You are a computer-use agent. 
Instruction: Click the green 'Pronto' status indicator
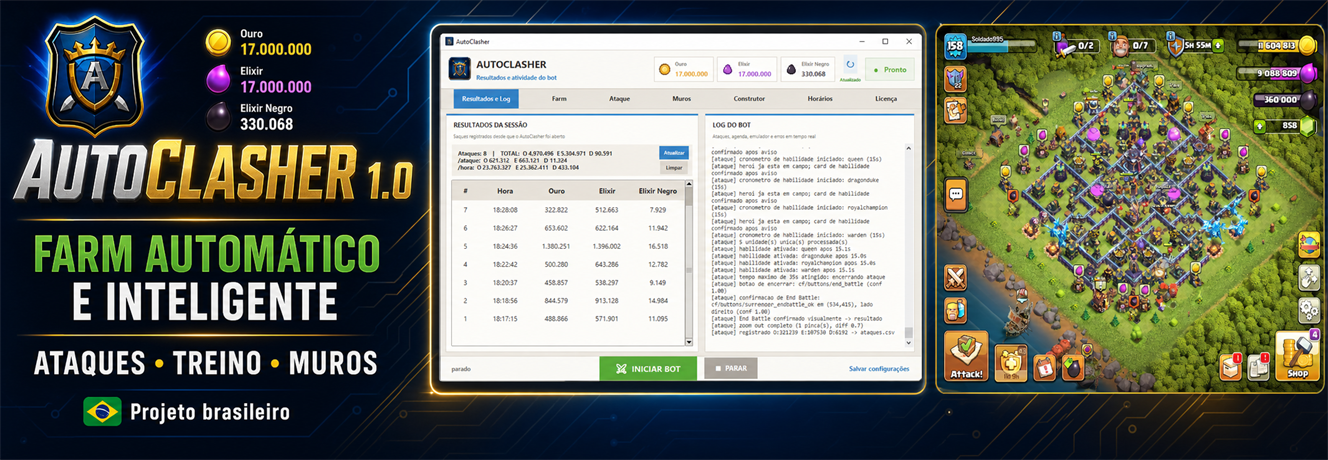889,69
